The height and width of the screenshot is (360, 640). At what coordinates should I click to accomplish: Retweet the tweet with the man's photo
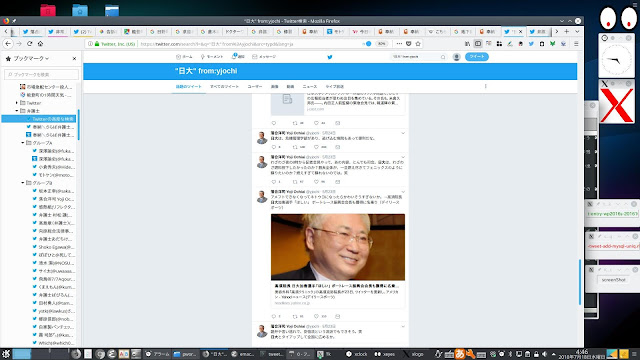pyautogui.click(x=295, y=316)
